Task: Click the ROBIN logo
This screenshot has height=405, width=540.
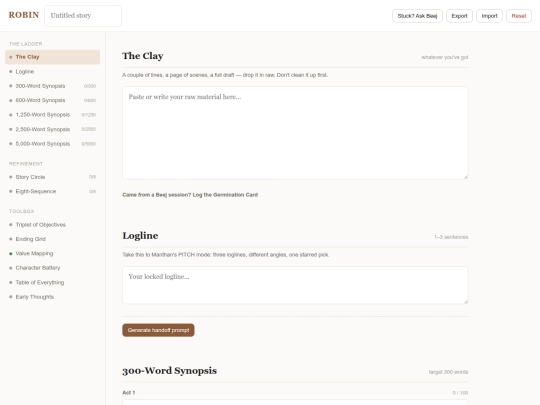Action: (x=24, y=15)
